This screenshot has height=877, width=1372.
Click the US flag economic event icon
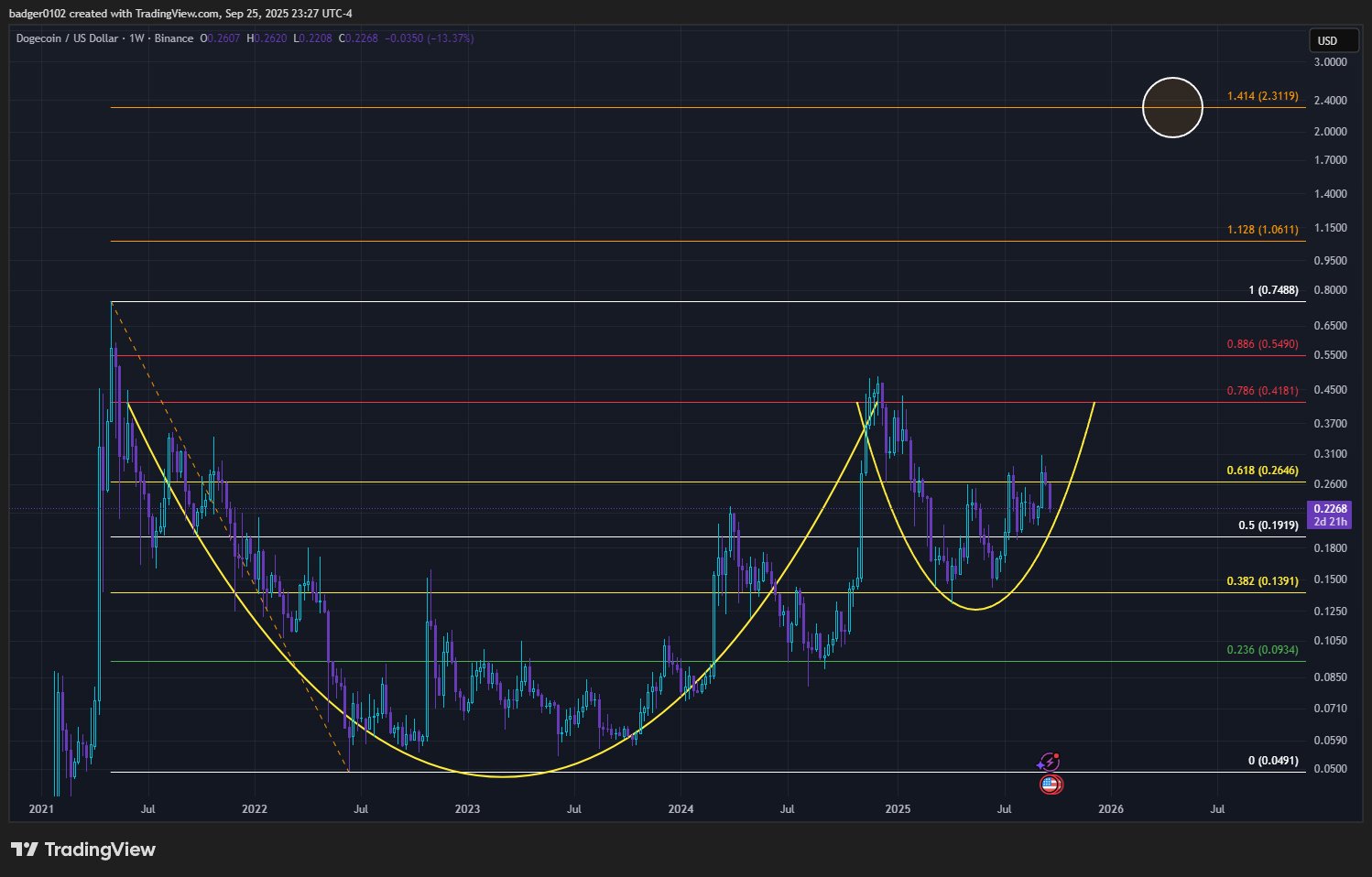[x=1050, y=784]
